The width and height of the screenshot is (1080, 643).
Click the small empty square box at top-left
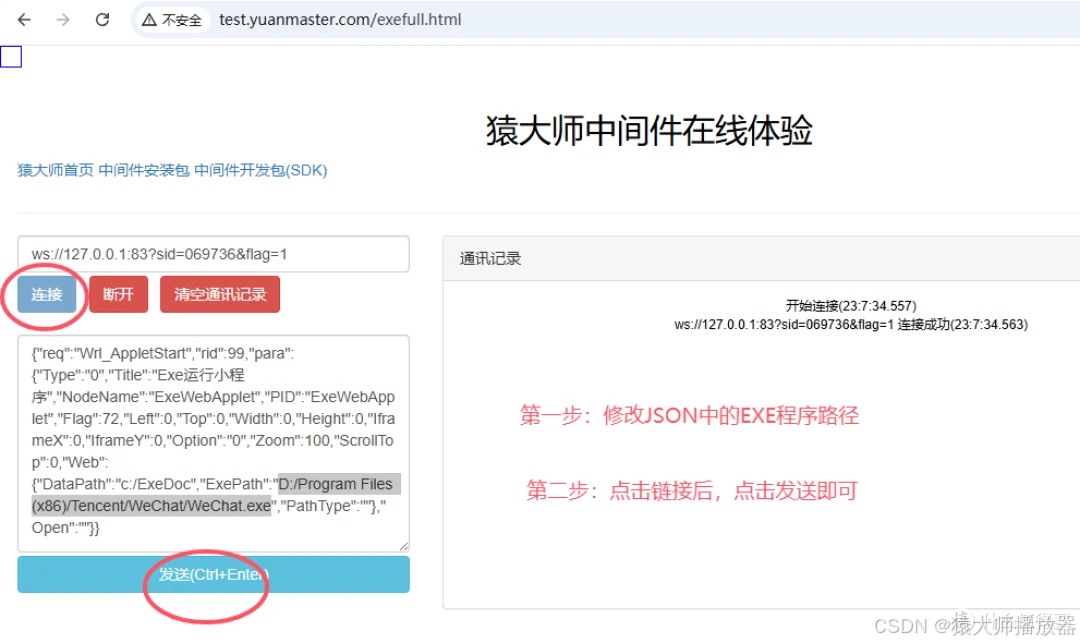[x=11, y=56]
